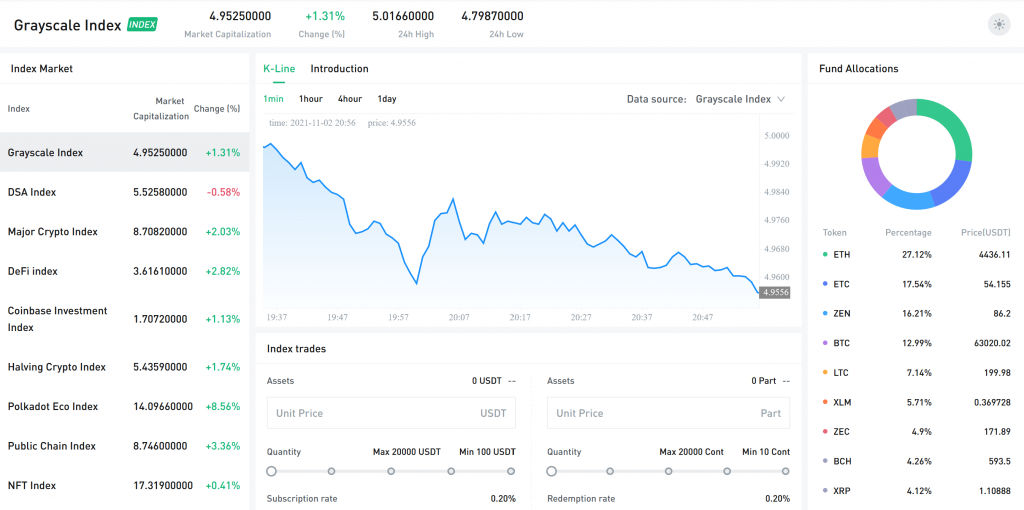Click the 24h Low value 4.79870000
This screenshot has width=1024, height=510.
[x=492, y=16]
